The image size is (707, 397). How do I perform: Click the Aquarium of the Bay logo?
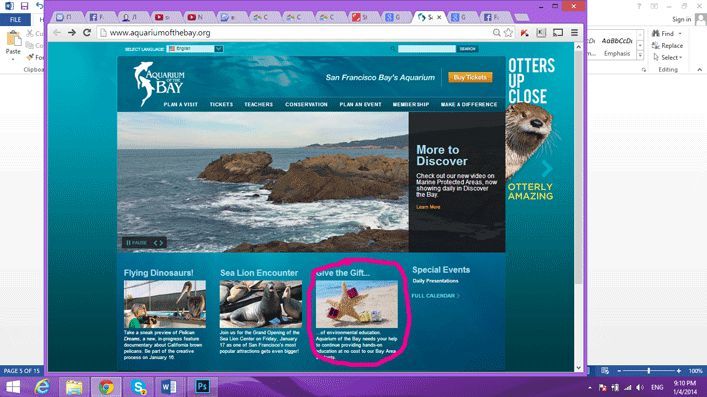(159, 83)
